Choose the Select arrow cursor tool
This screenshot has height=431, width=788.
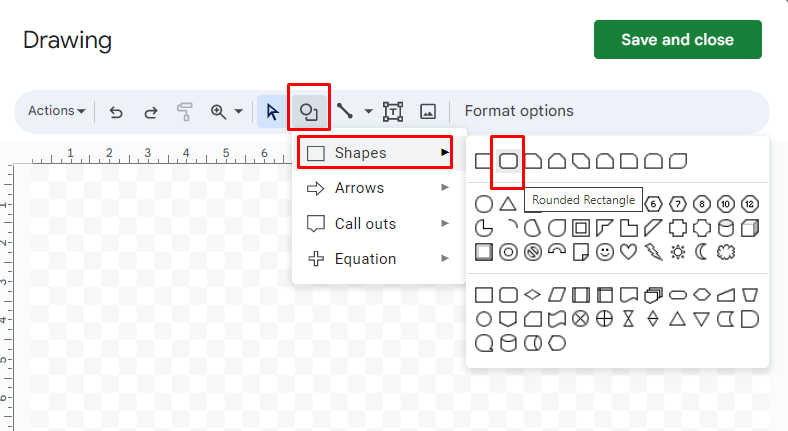[272, 112]
